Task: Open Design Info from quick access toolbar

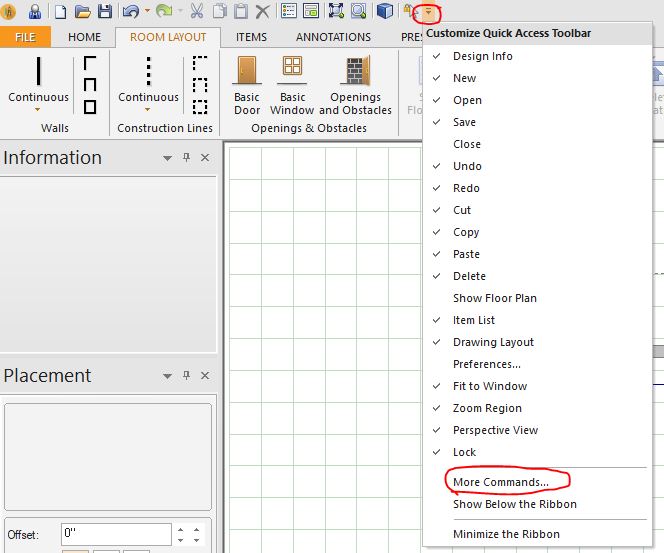Action: pyautogui.click(x=35, y=11)
